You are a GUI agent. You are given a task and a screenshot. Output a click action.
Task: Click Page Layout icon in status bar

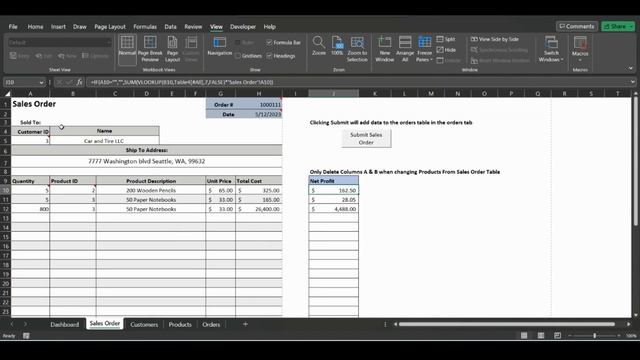pyautogui.click(x=541, y=336)
